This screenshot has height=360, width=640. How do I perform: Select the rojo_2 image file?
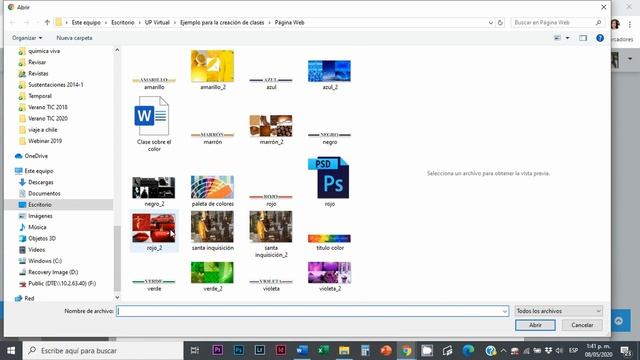click(154, 231)
